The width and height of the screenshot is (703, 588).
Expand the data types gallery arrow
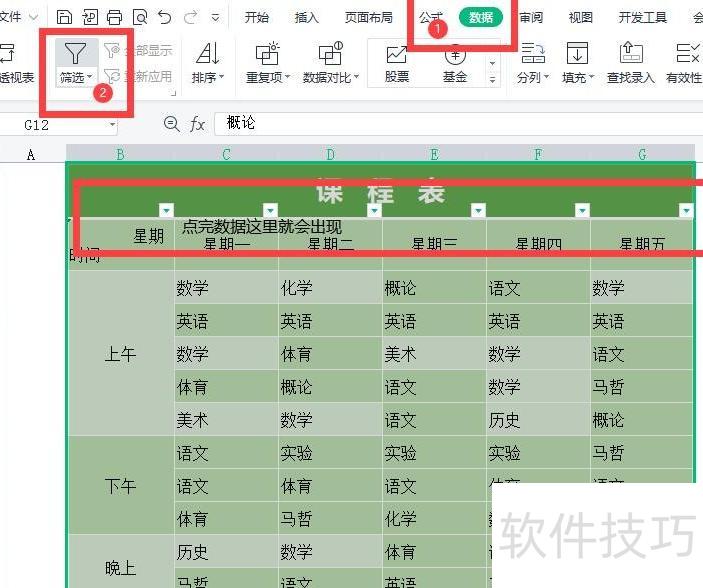[492, 80]
